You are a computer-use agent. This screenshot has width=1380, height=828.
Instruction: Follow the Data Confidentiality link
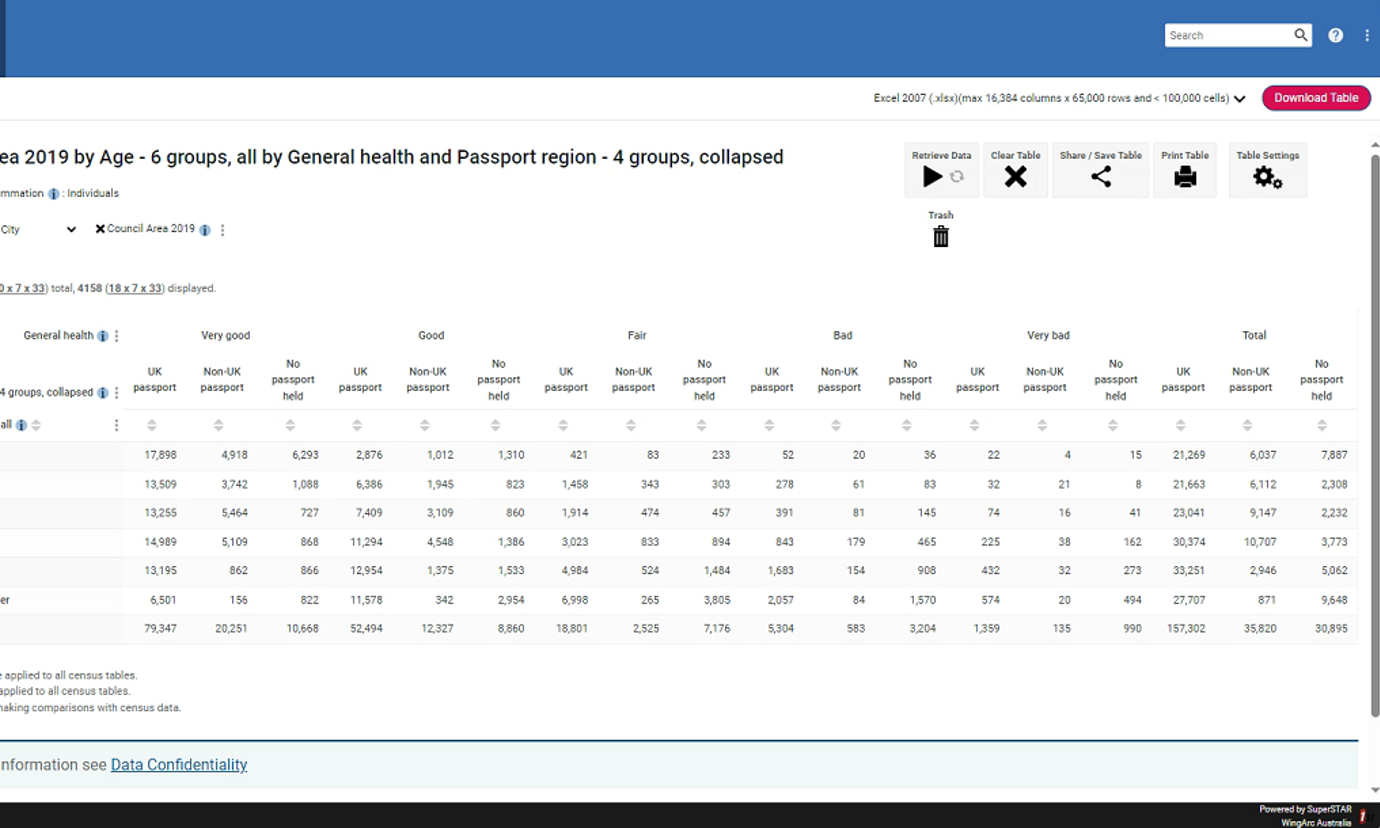pyautogui.click(x=179, y=765)
